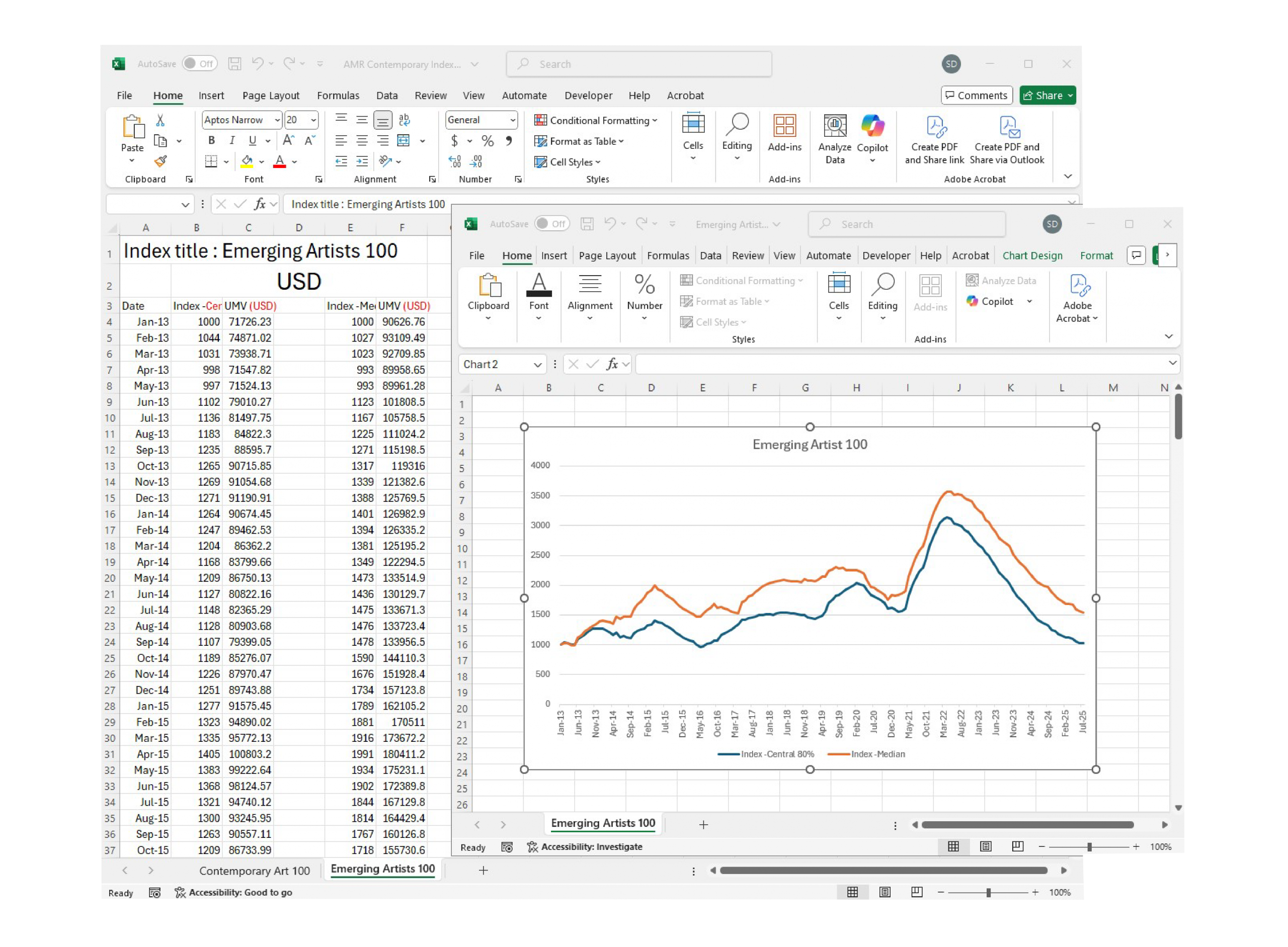Toggle AutoSave in Emerging Artist window
Screen dimensions: 1288x947
[551, 224]
